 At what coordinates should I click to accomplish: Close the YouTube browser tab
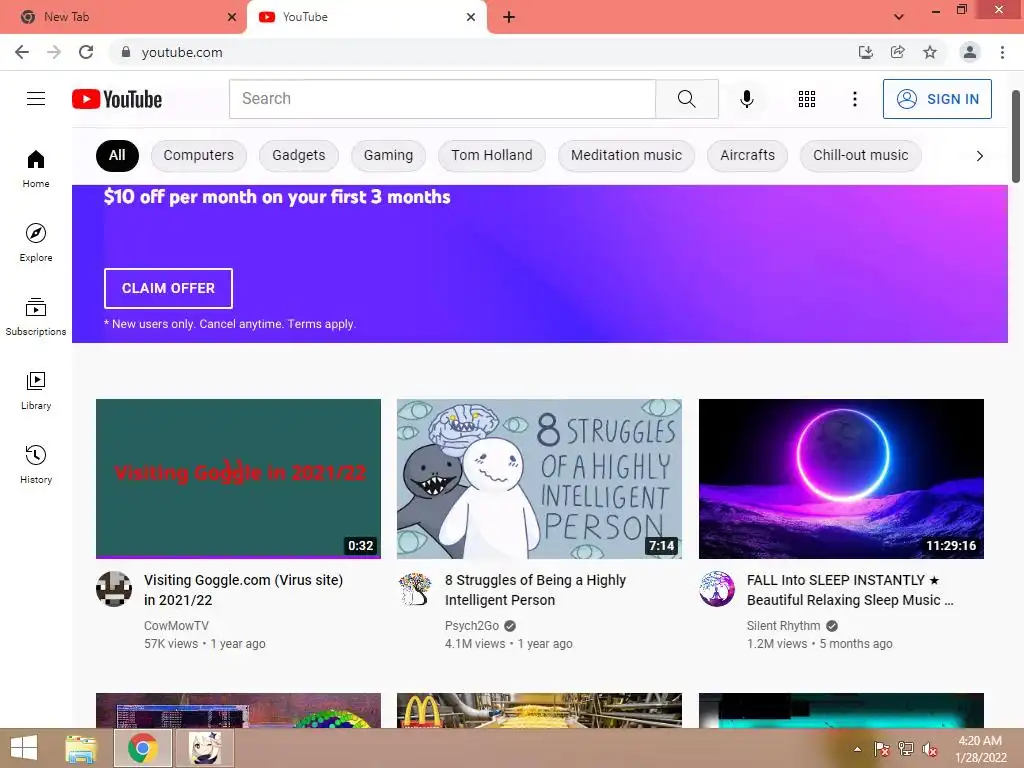click(471, 17)
